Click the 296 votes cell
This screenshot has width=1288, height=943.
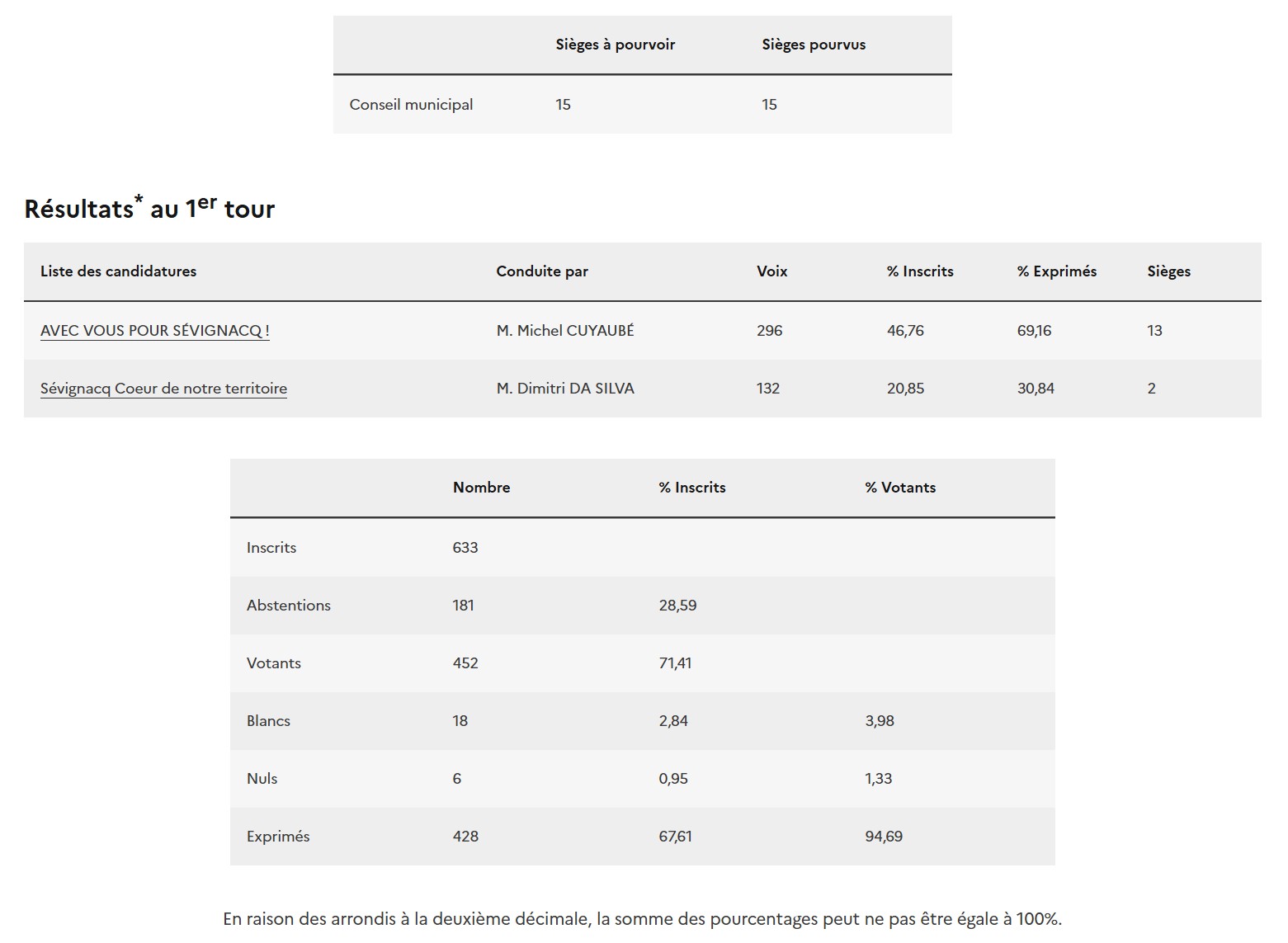click(769, 331)
